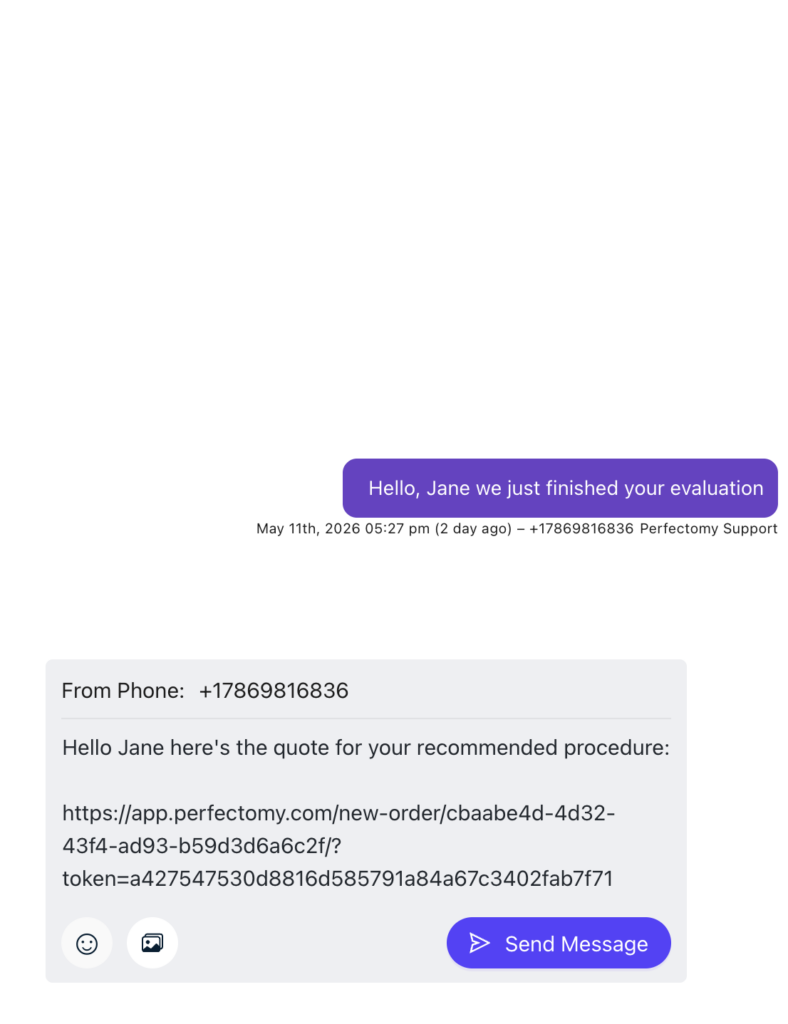Image resolution: width=788 pixels, height=1024 pixels.
Task: Open the emoji picker smiley icon
Action: click(87, 943)
